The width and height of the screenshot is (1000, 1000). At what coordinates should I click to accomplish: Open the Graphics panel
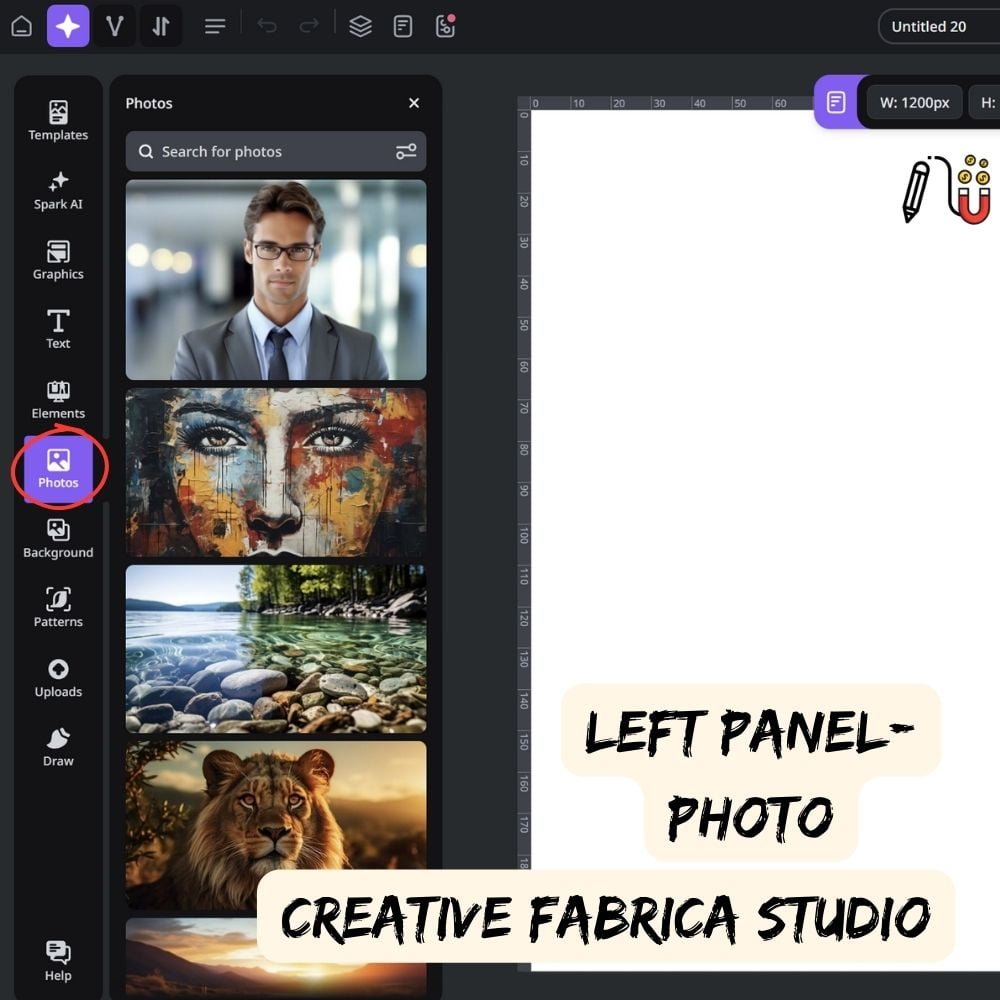[57, 260]
